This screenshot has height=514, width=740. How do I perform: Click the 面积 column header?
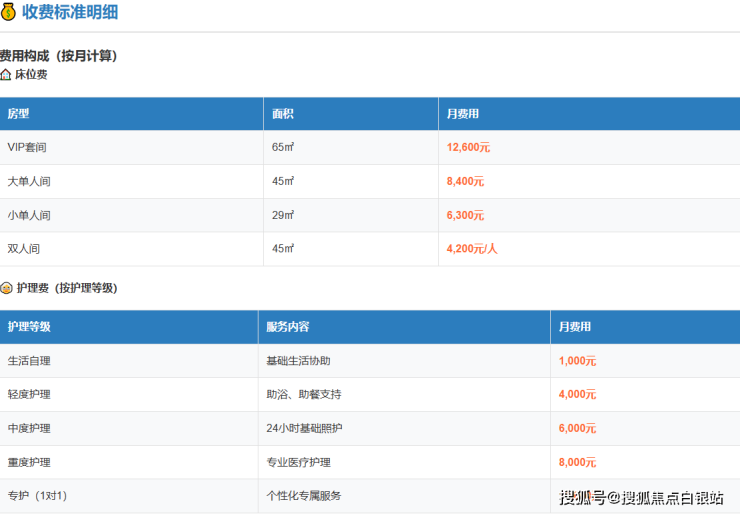point(283,114)
